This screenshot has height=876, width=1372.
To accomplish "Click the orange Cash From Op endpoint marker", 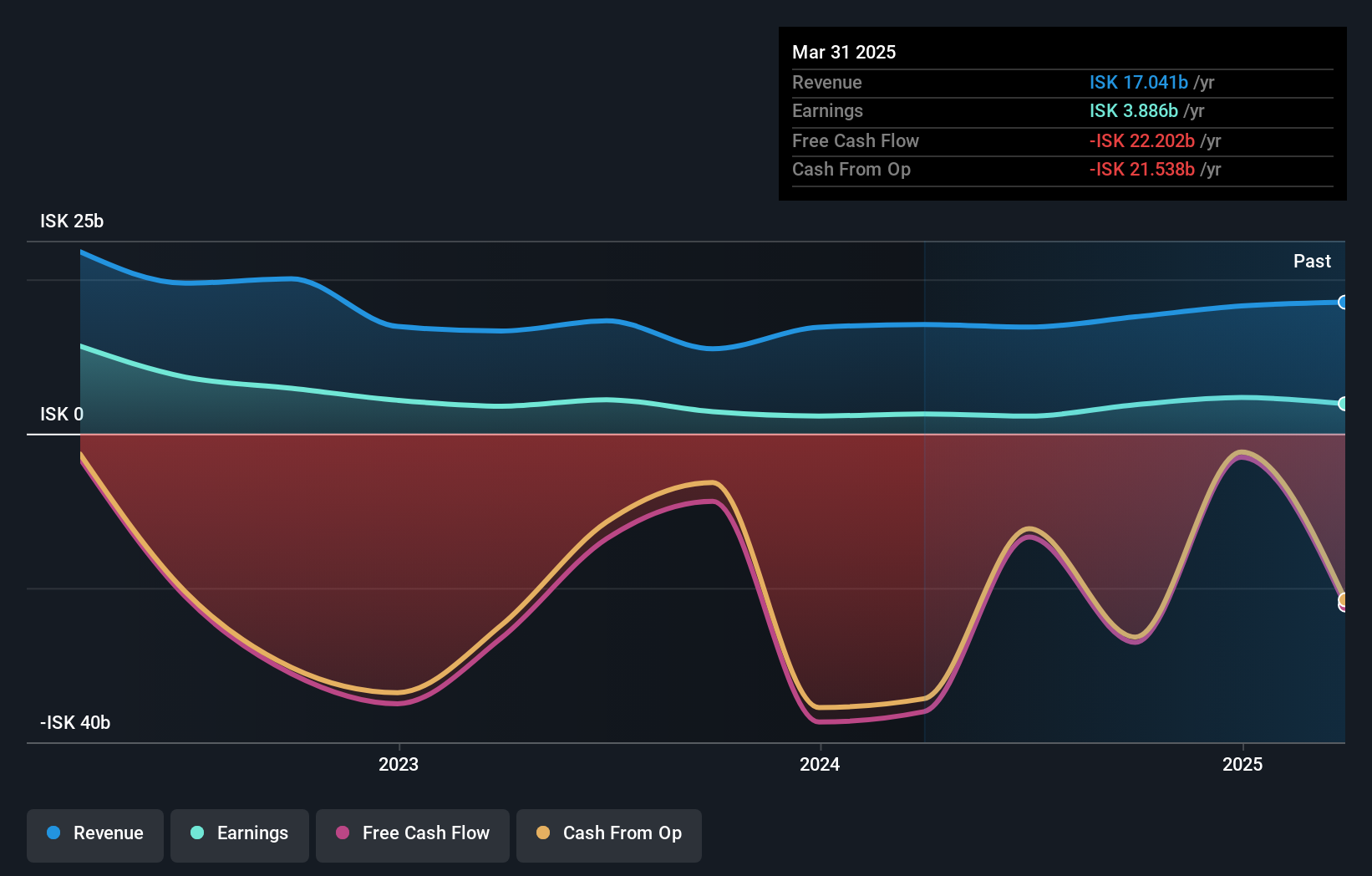I will [1343, 599].
